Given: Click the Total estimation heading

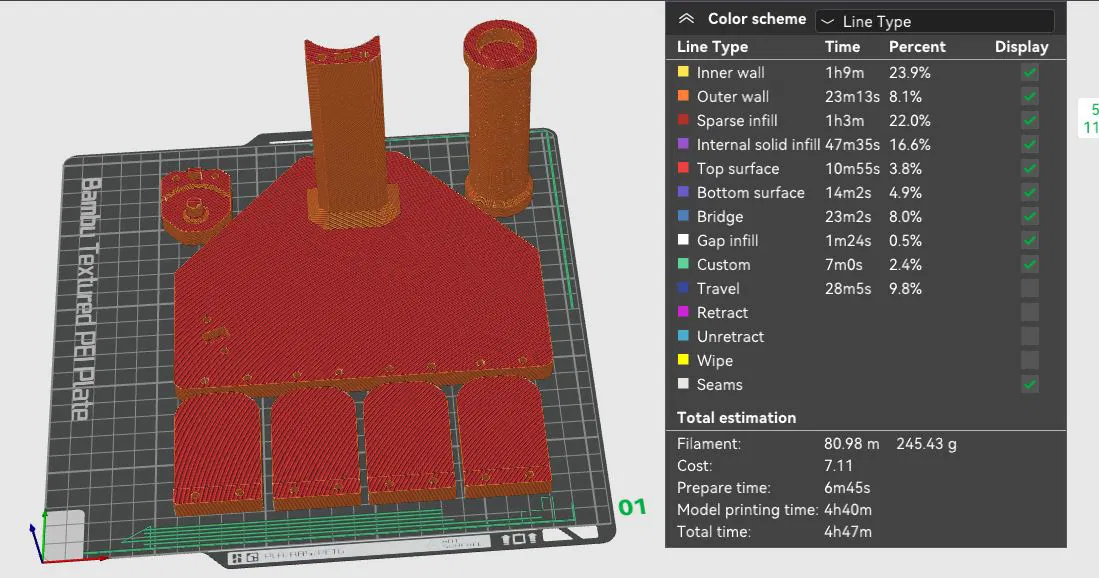Looking at the screenshot, I should coord(736,418).
